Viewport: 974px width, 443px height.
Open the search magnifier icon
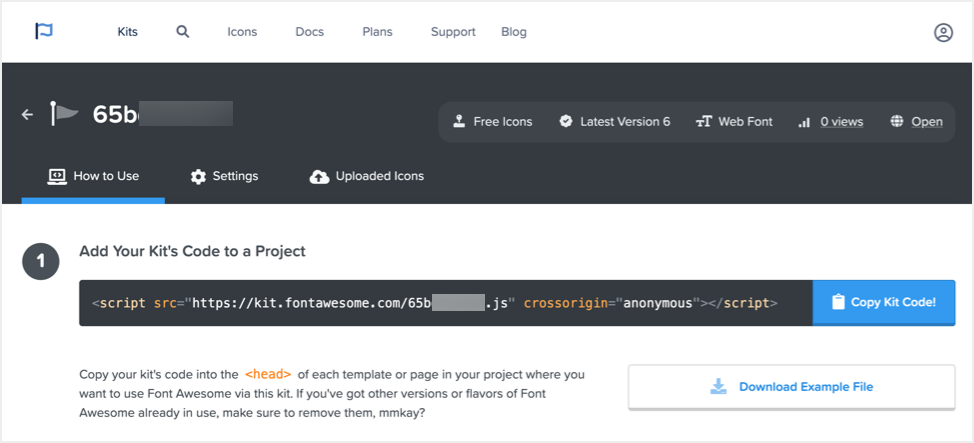coord(183,31)
